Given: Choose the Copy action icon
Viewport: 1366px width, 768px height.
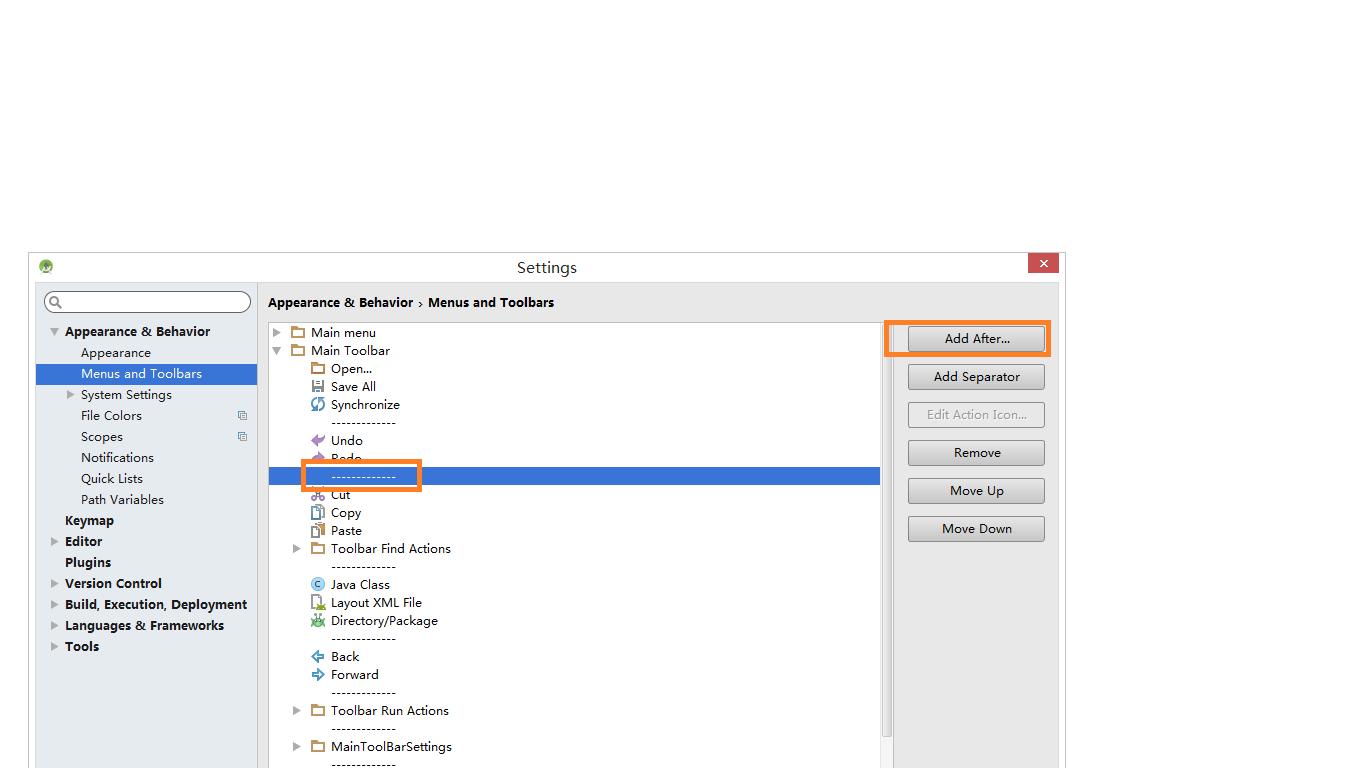Looking at the screenshot, I should [318, 512].
